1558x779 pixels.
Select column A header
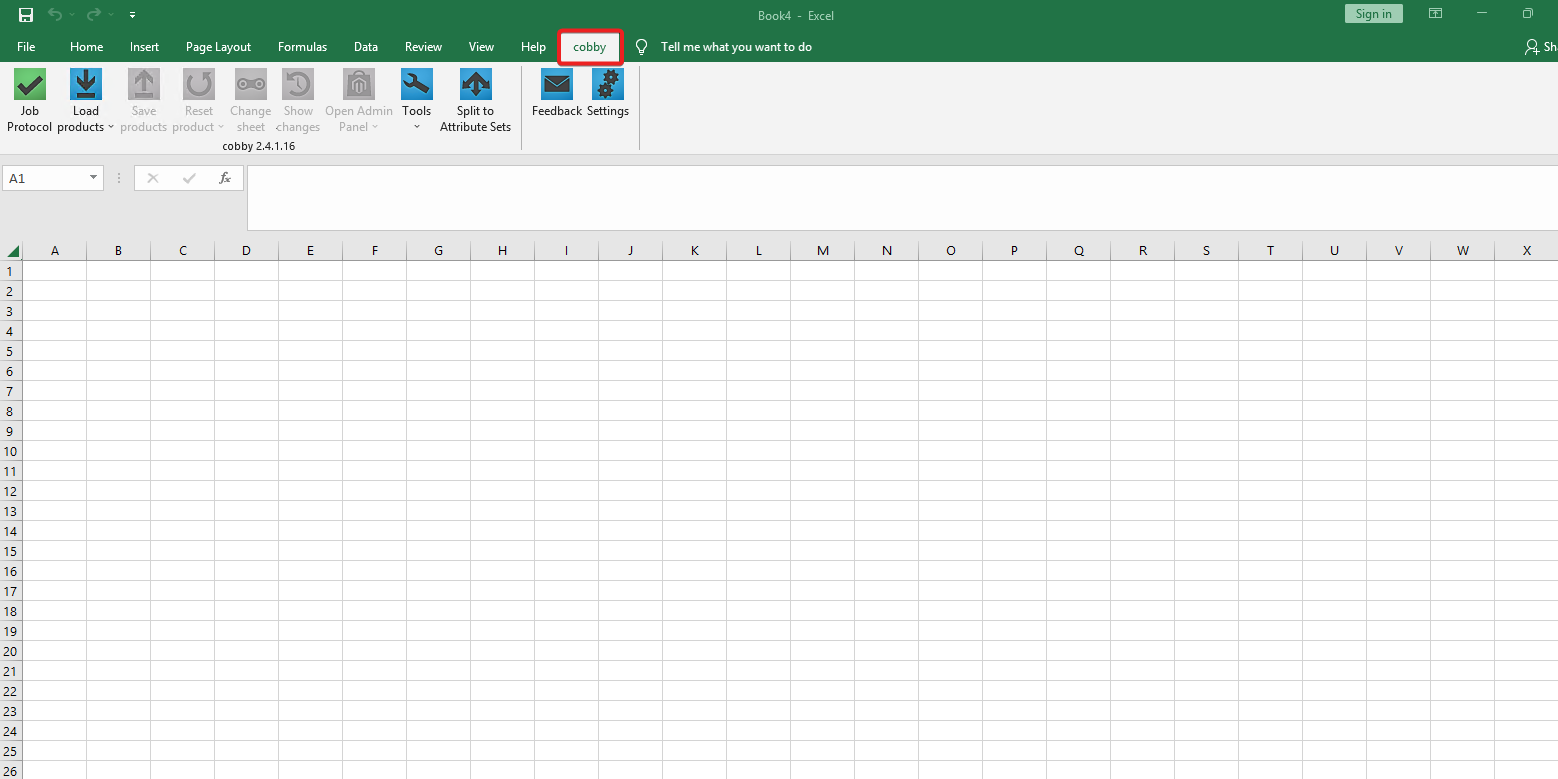[54, 250]
